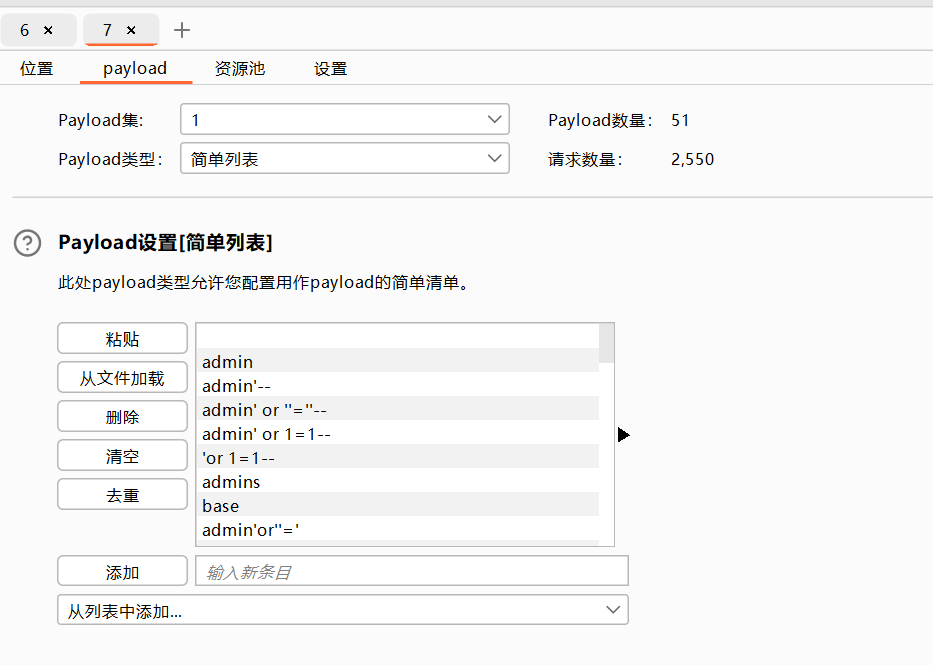Click the 去重 button
The image size is (933, 665).
click(123, 494)
